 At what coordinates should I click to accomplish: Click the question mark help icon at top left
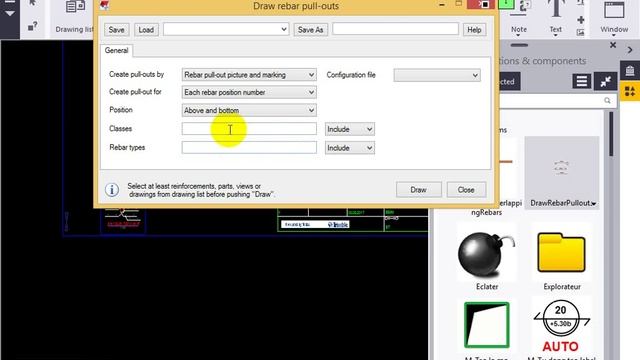pos(32,27)
